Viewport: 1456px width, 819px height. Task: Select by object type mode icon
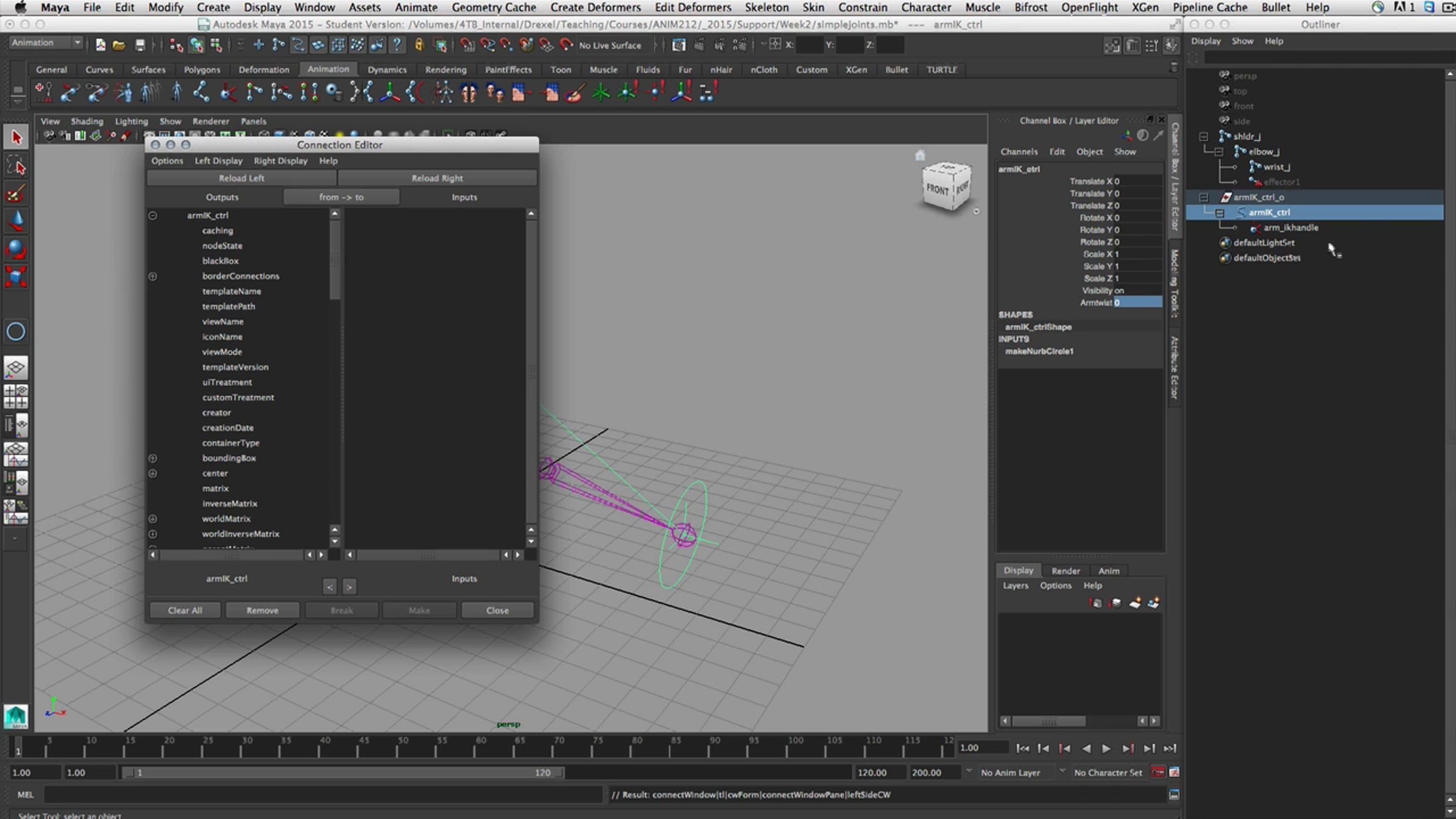(x=196, y=45)
